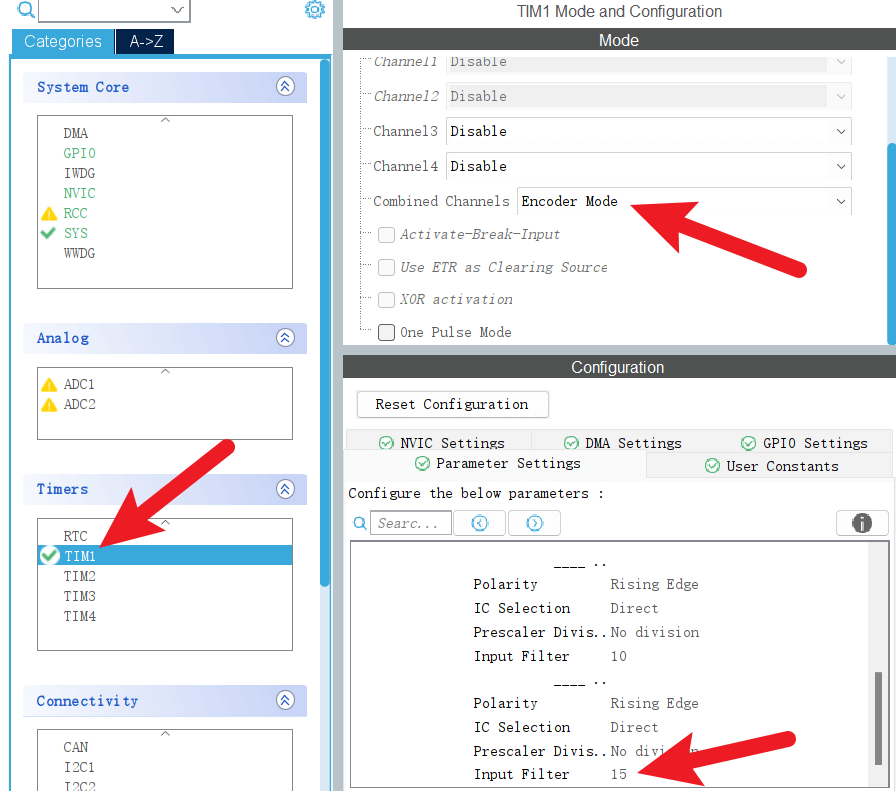Open the NVIC Settings tab
896x791 pixels.
(x=441, y=443)
